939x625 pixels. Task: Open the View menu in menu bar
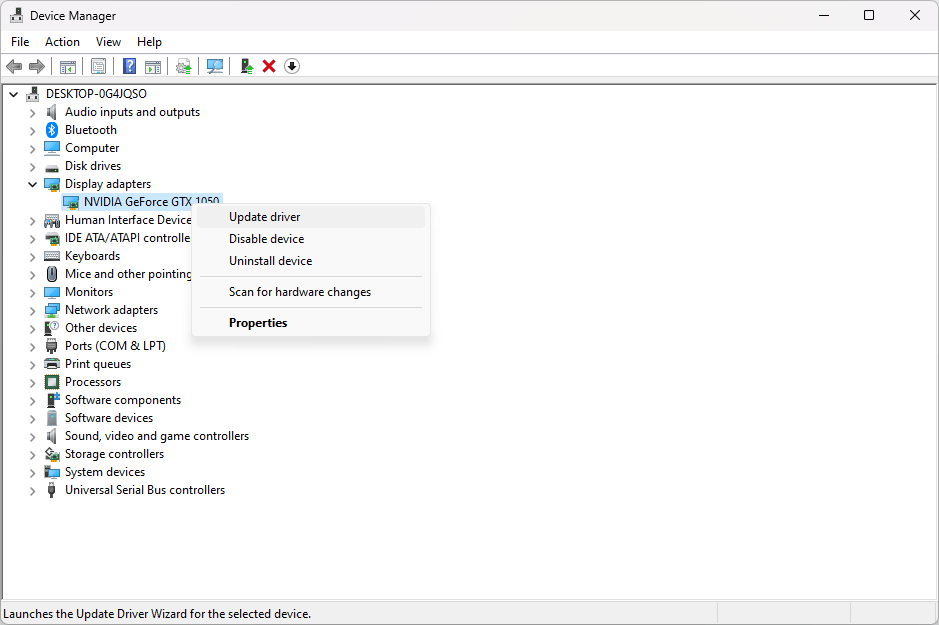(108, 42)
